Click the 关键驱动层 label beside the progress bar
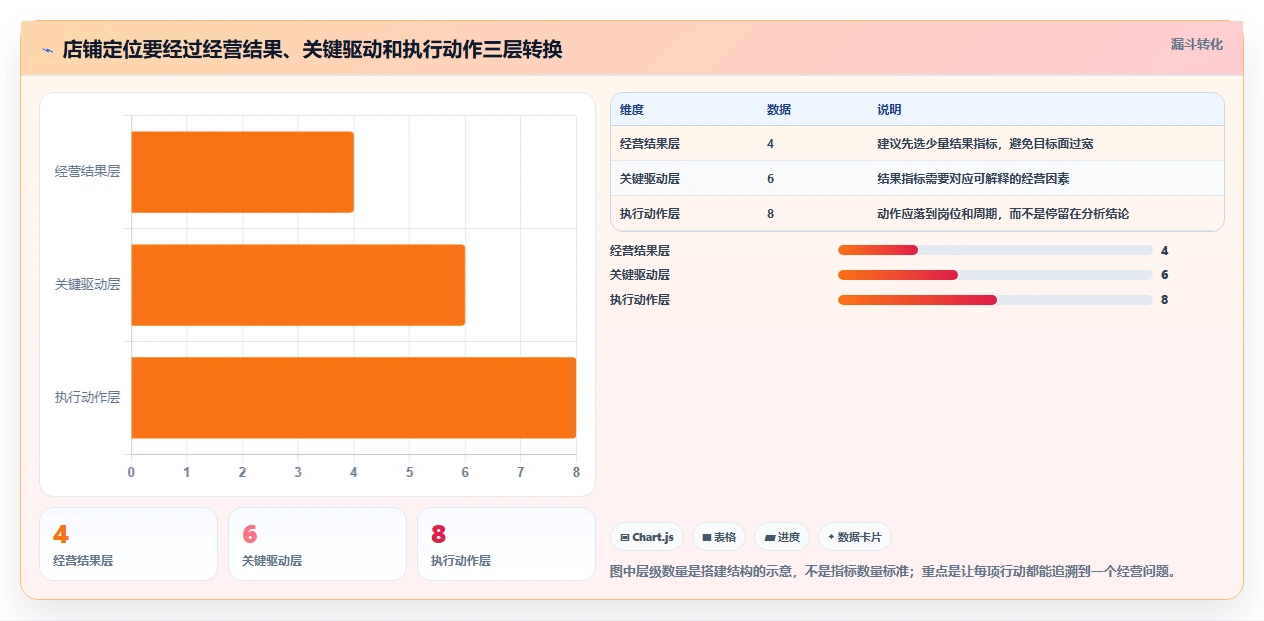Image resolution: width=1264 pixels, height=621 pixels. pyautogui.click(x=640, y=275)
